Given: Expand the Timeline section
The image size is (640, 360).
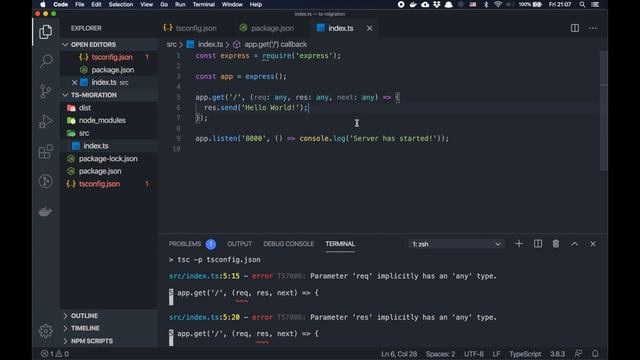Looking at the screenshot, I should (x=109, y=328).
